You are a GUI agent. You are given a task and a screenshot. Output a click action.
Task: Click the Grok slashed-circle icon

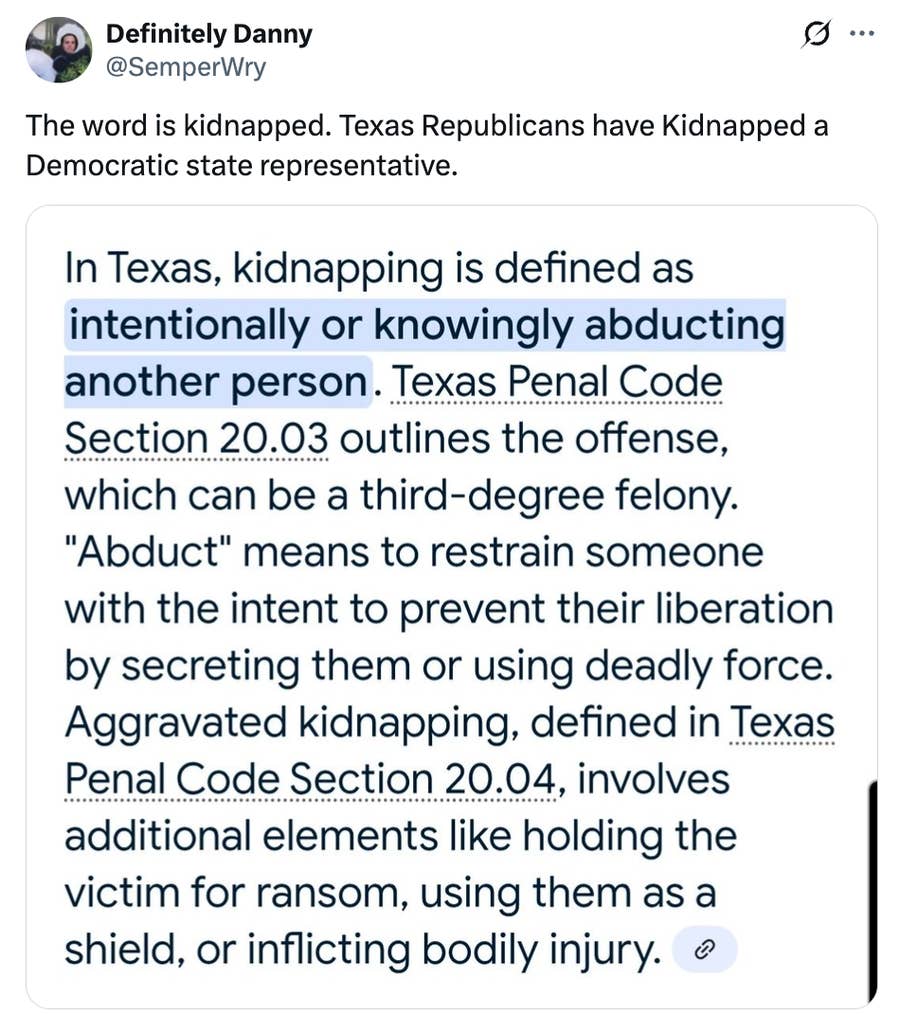(815, 36)
